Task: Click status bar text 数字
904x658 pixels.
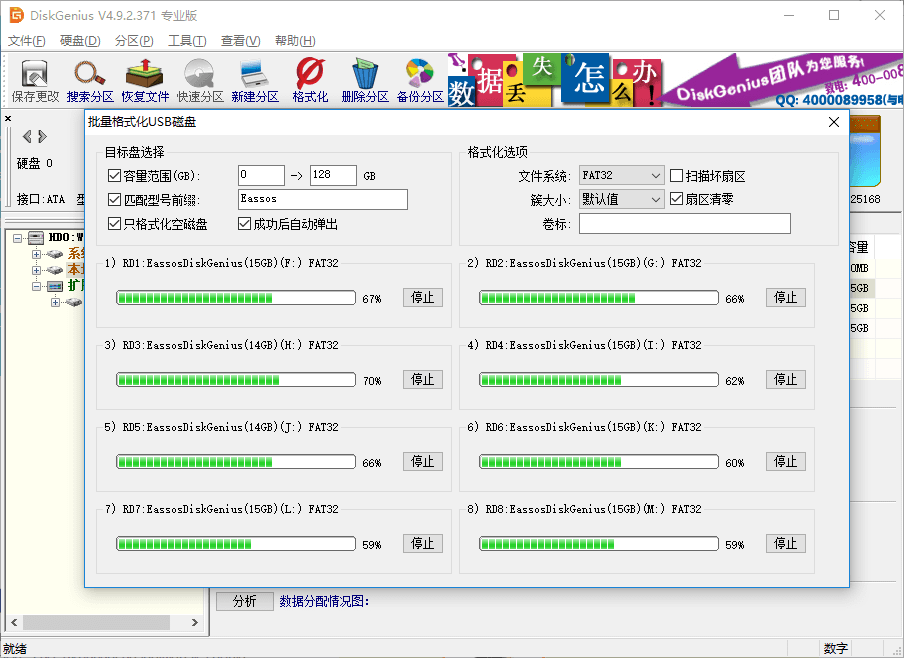Action: pyautogui.click(x=835, y=648)
